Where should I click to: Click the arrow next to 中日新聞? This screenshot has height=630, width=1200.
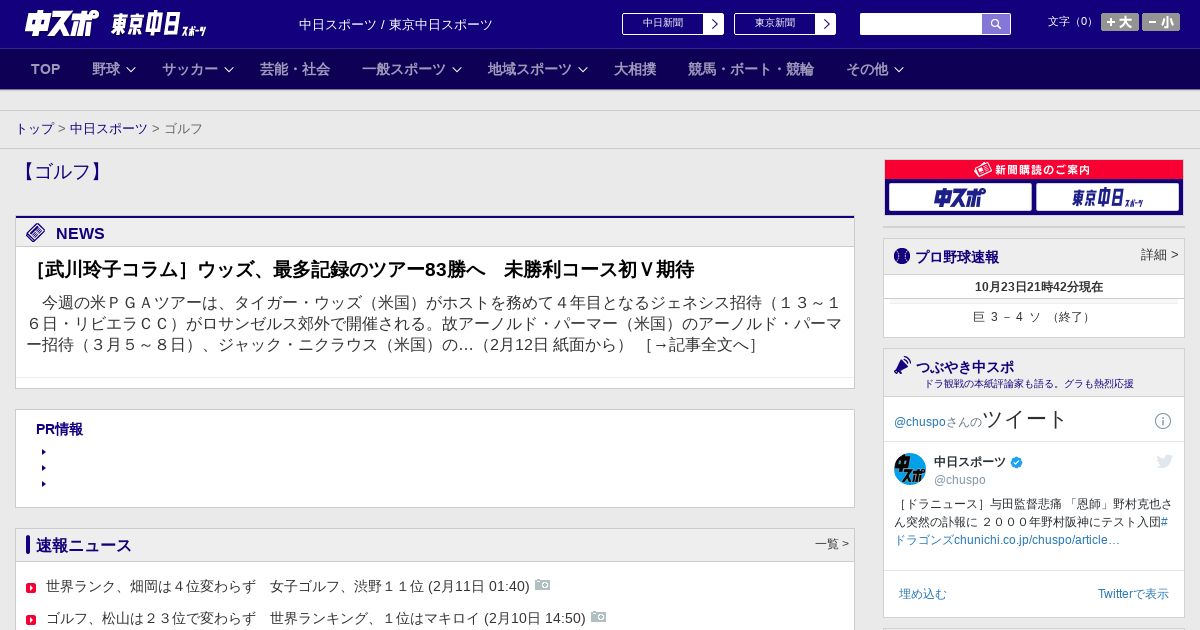[714, 24]
